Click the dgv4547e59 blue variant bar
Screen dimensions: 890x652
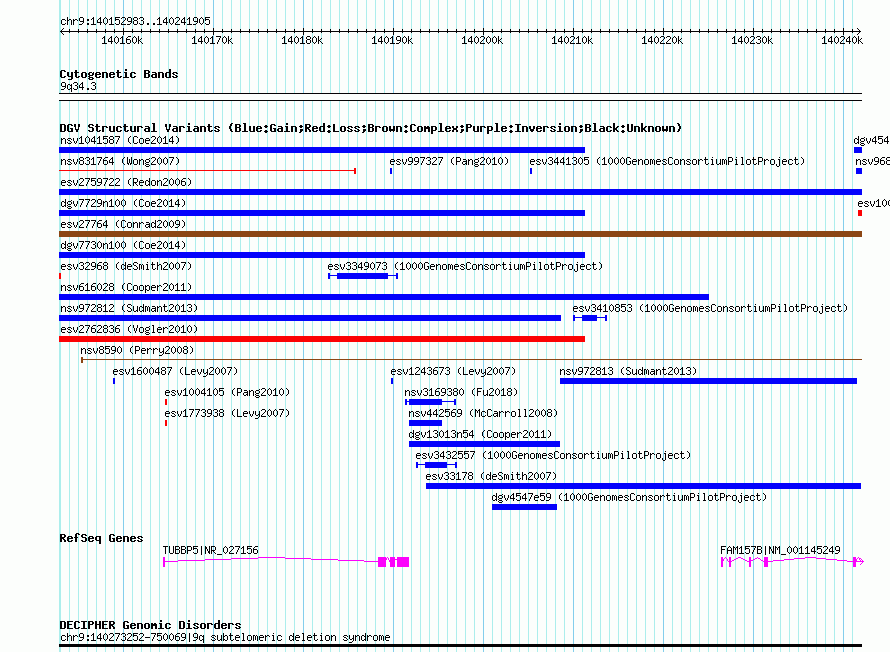(x=524, y=507)
